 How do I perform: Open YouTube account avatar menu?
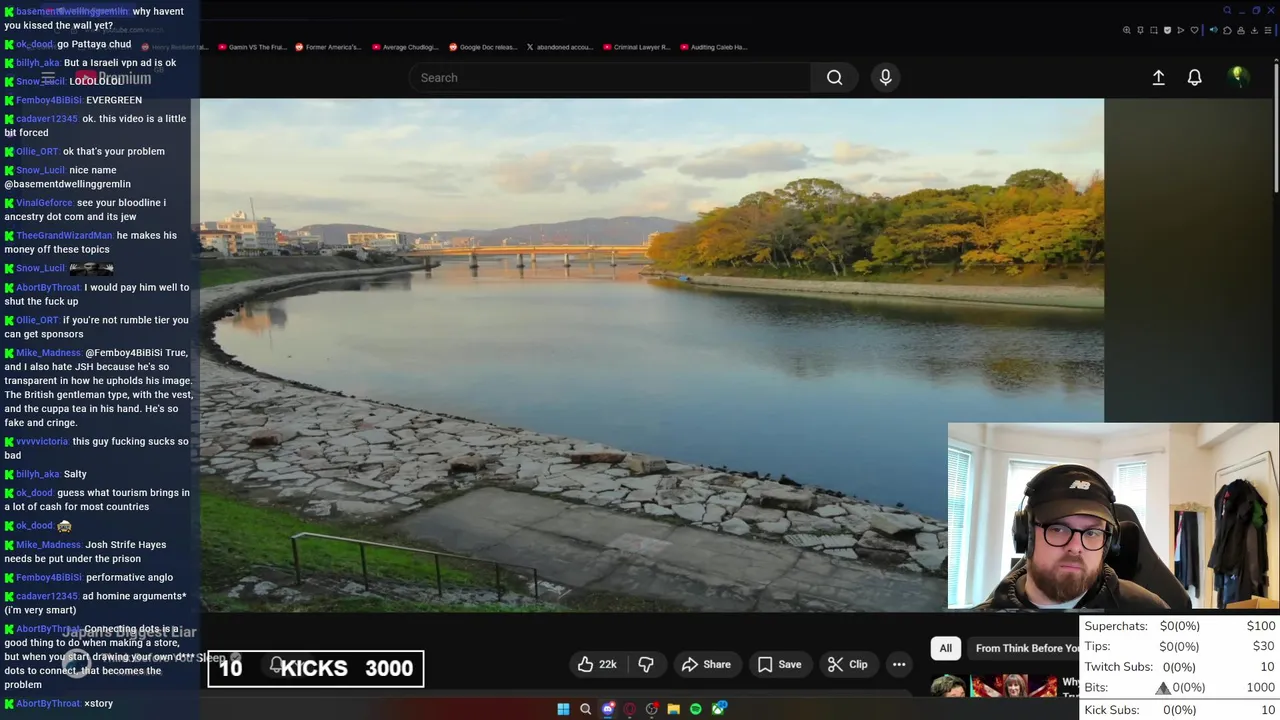click(1238, 76)
